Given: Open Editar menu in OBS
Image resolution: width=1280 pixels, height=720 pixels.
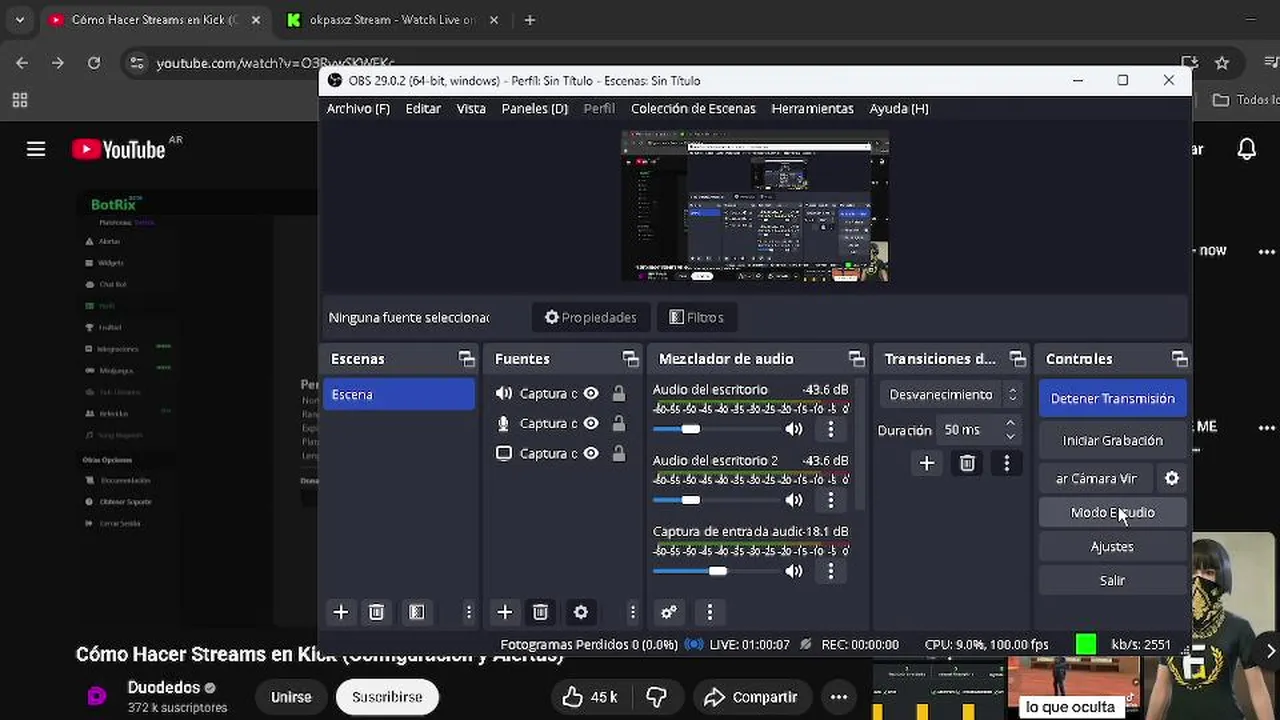Looking at the screenshot, I should (423, 108).
